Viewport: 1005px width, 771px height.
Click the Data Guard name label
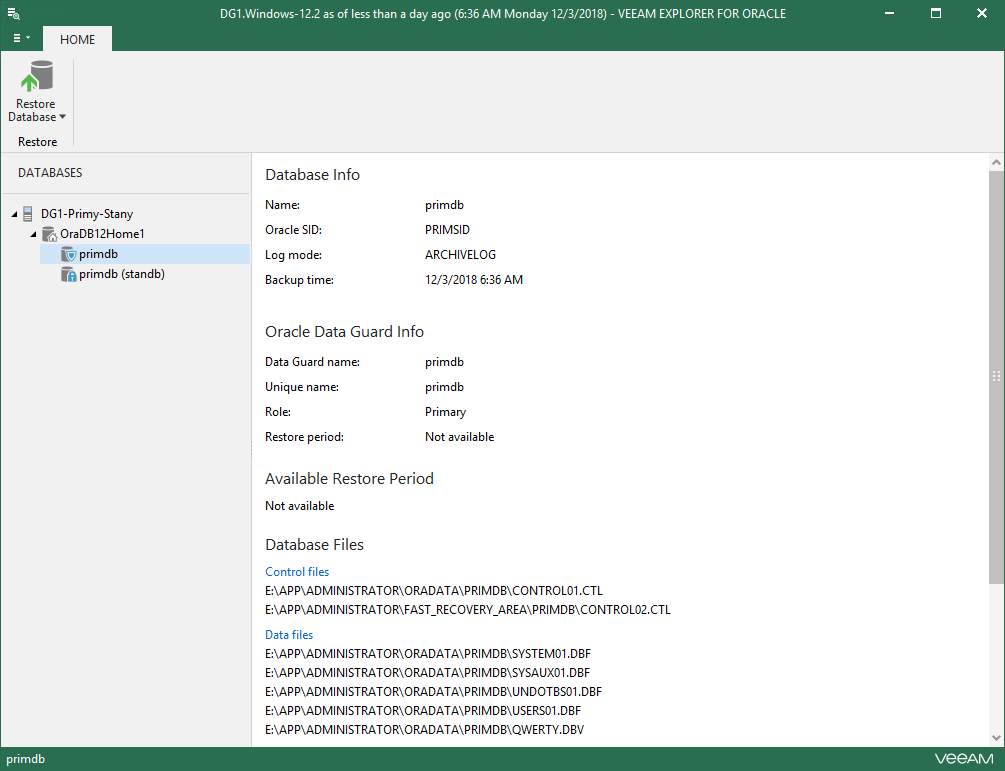click(x=313, y=362)
